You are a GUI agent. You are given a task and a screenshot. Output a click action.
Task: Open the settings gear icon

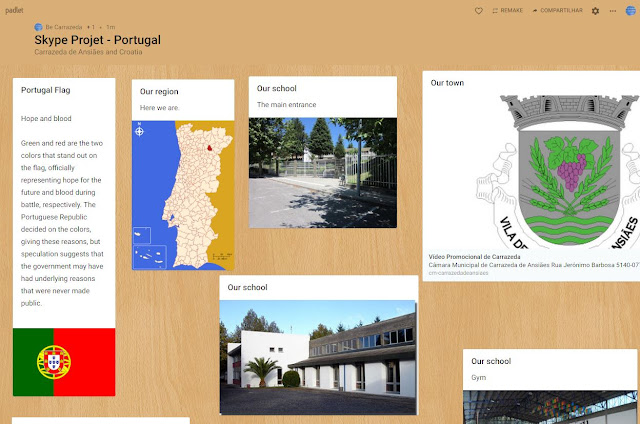click(x=596, y=11)
